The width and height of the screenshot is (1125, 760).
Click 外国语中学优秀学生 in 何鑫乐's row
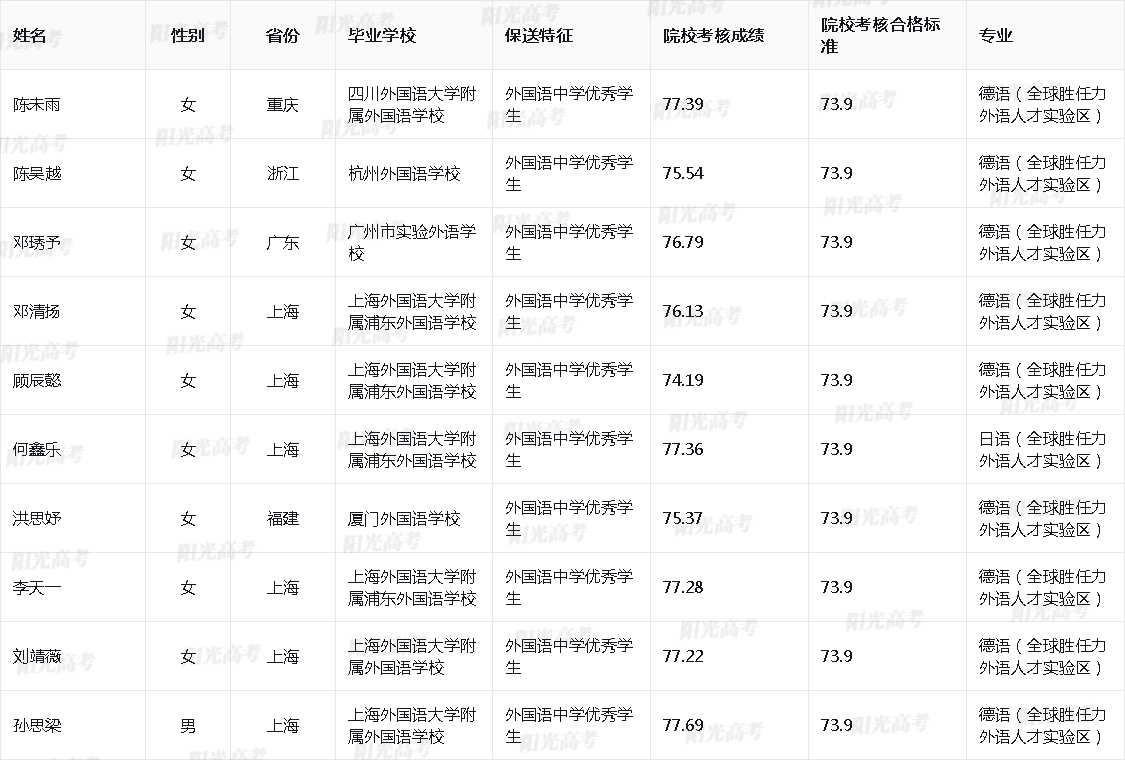[x=569, y=449]
